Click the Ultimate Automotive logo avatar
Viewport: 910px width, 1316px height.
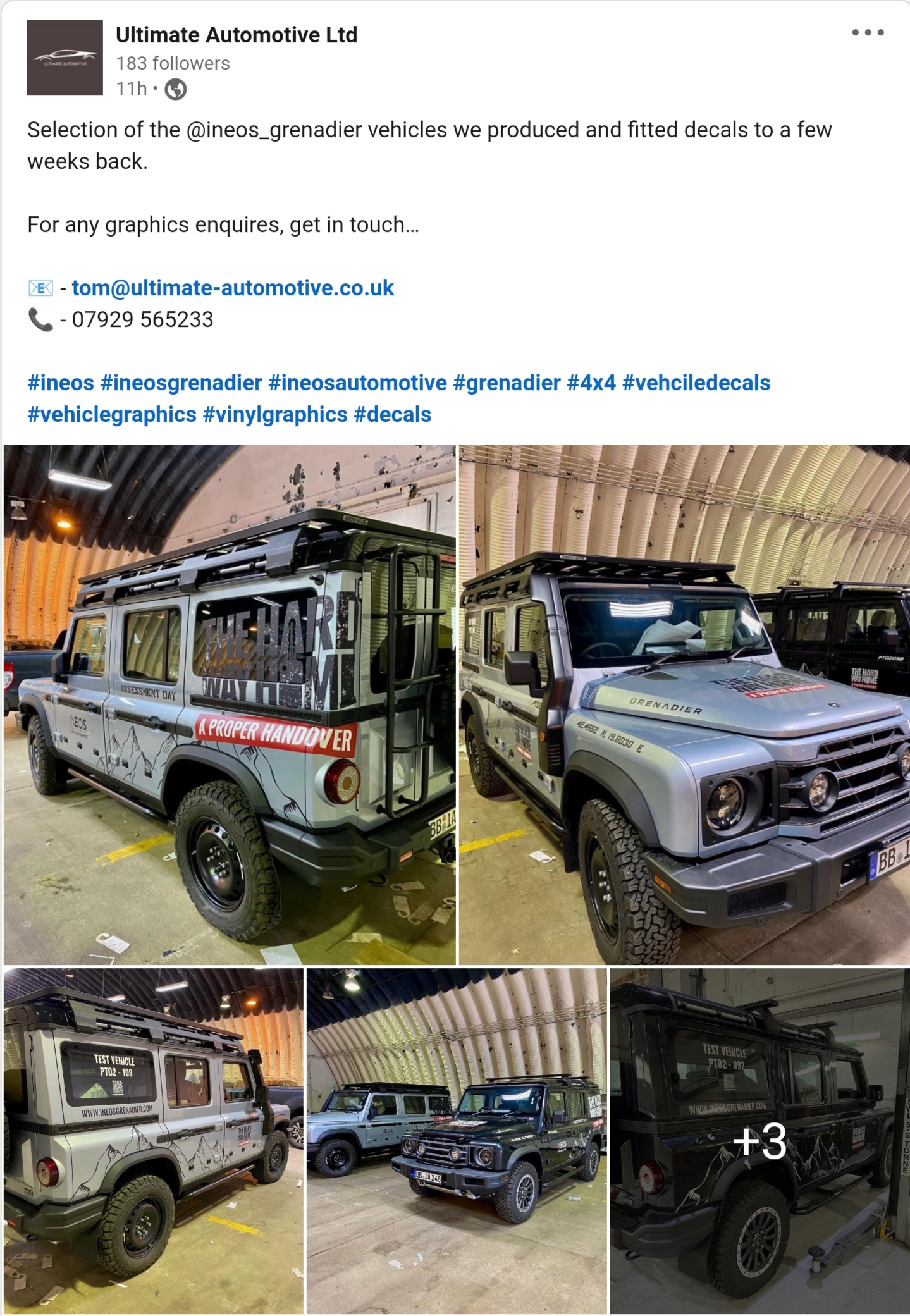coord(65,58)
